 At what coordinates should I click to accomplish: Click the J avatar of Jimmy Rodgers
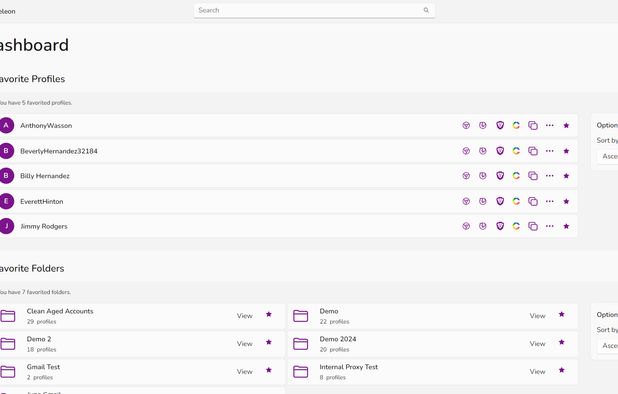(x=6, y=226)
